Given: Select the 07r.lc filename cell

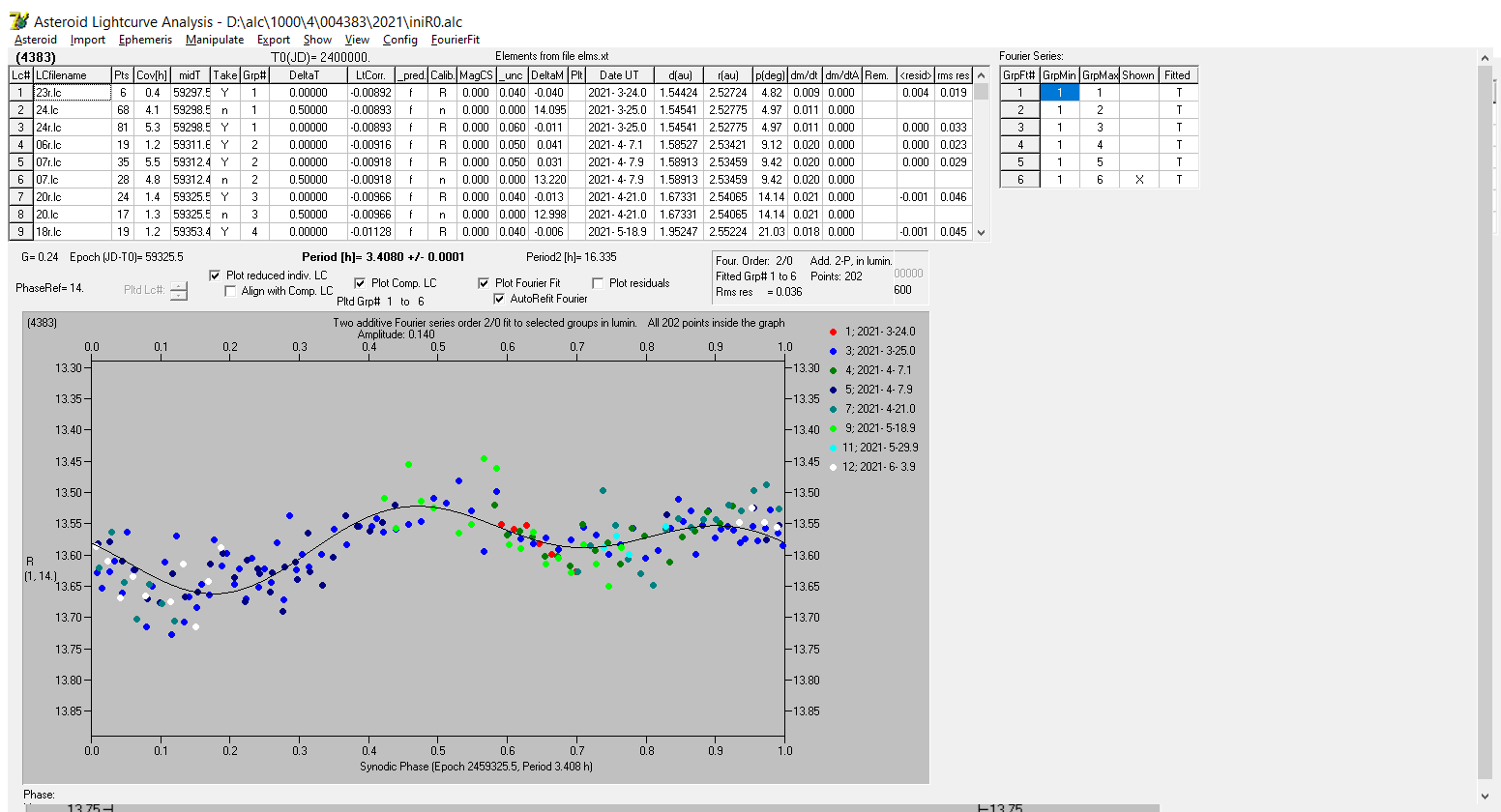Looking at the screenshot, I should point(72,162).
